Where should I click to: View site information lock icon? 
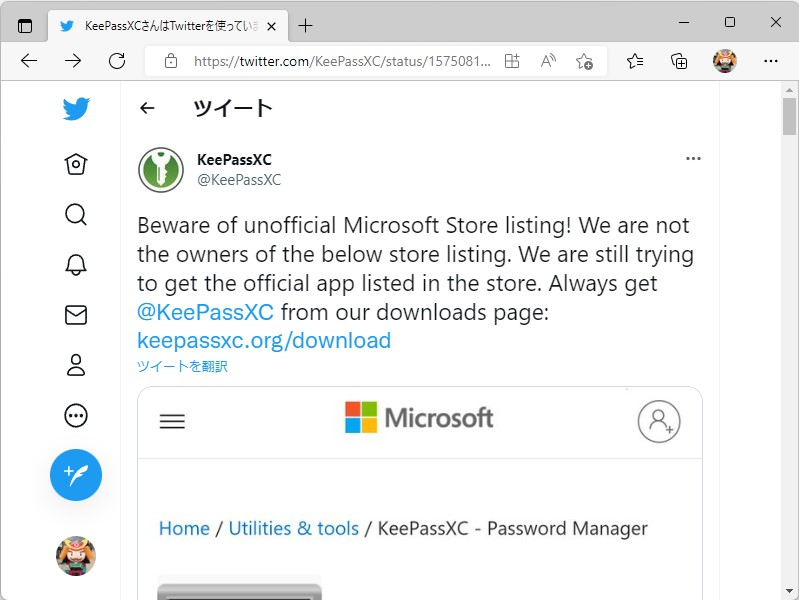click(x=171, y=61)
